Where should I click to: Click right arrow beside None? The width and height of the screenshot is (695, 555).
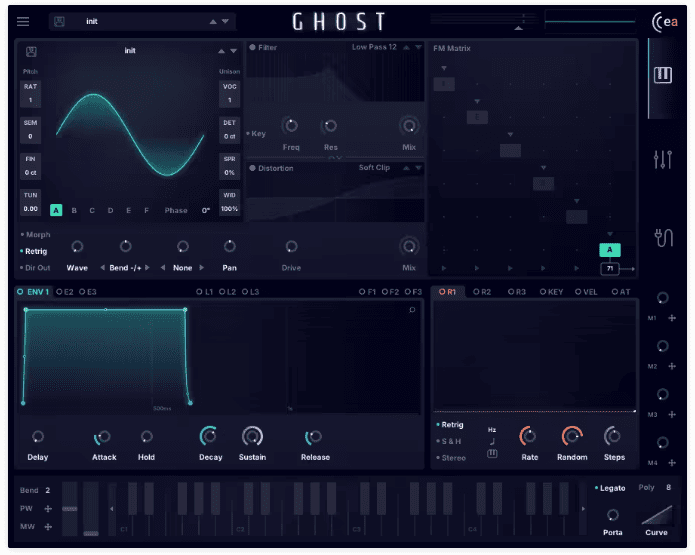tap(202, 268)
